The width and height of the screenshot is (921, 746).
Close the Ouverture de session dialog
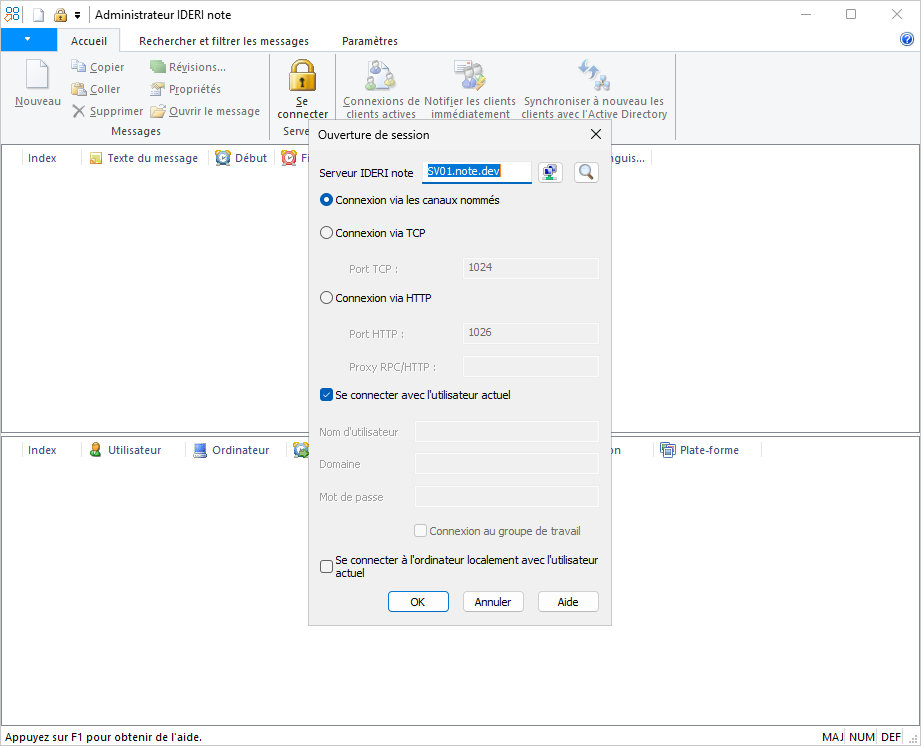click(x=596, y=135)
